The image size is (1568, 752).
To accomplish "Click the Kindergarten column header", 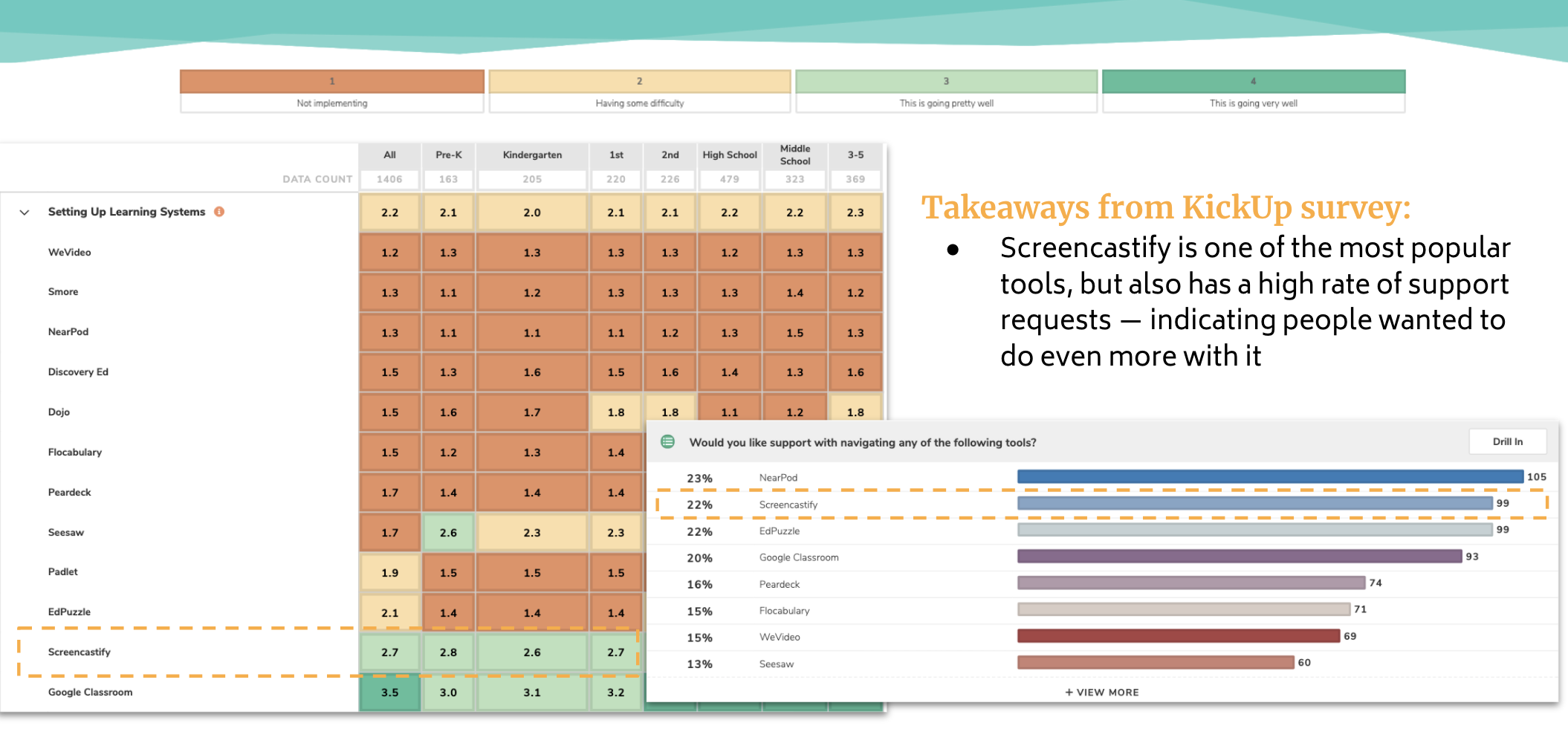I will (x=532, y=155).
